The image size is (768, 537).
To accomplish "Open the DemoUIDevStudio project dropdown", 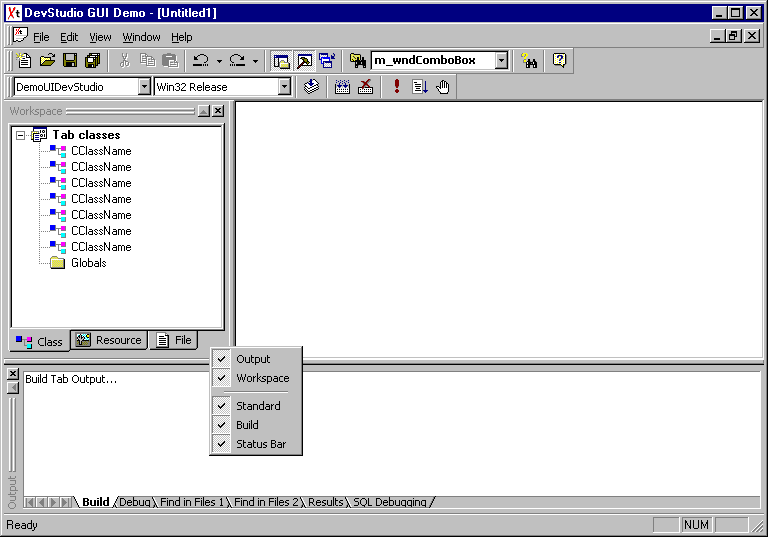I will pyautogui.click(x=144, y=87).
